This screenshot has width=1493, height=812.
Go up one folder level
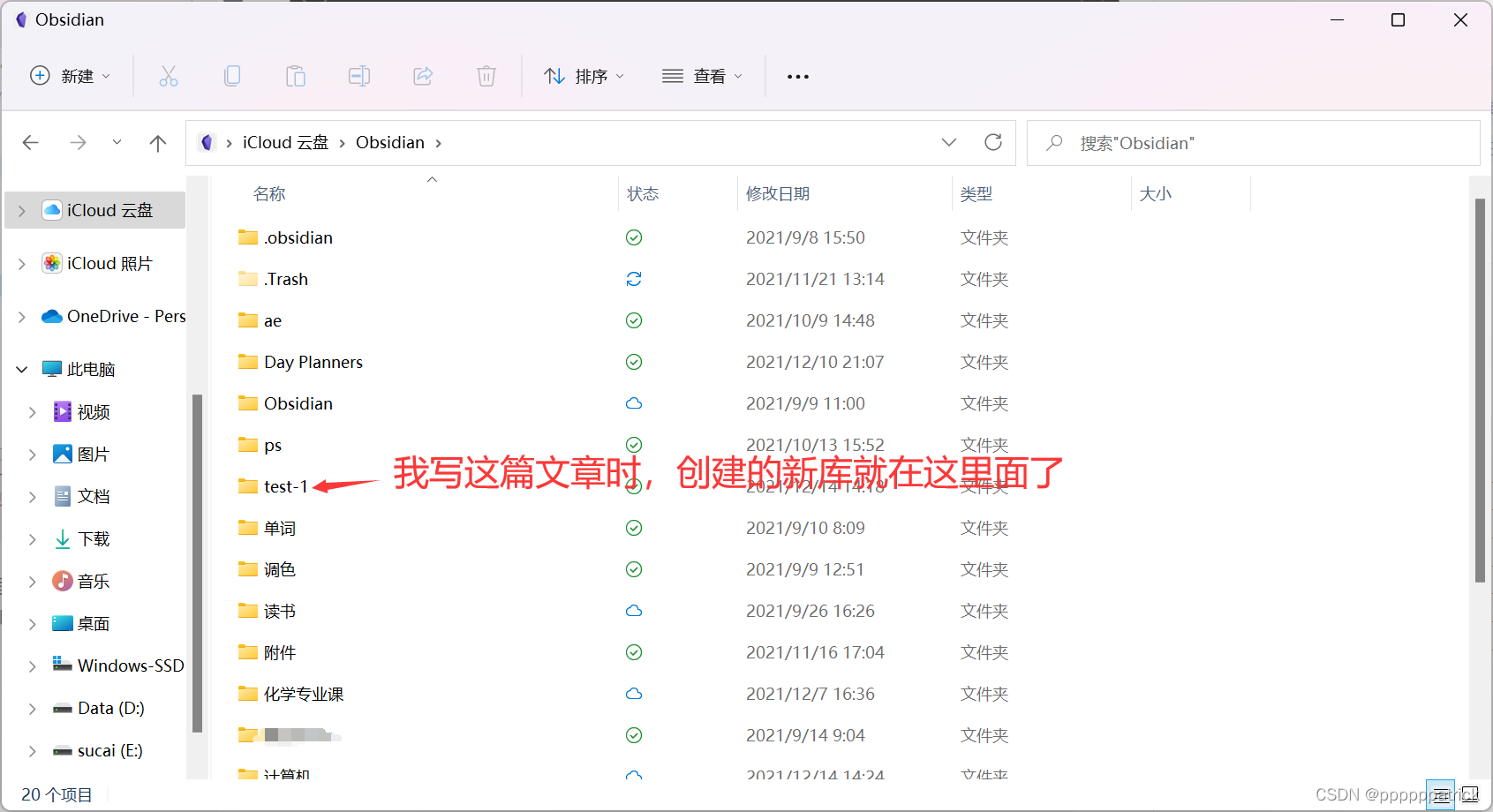[x=158, y=143]
